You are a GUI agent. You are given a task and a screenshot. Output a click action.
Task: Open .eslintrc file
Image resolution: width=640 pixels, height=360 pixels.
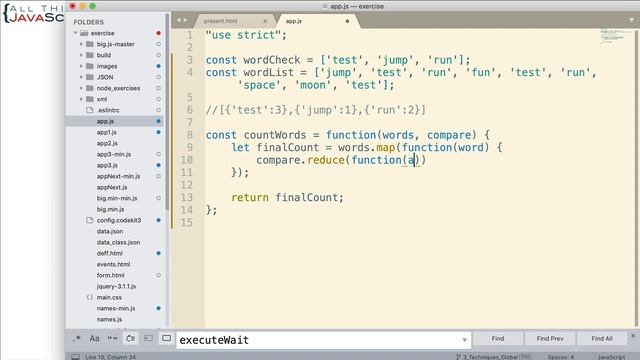click(108, 110)
